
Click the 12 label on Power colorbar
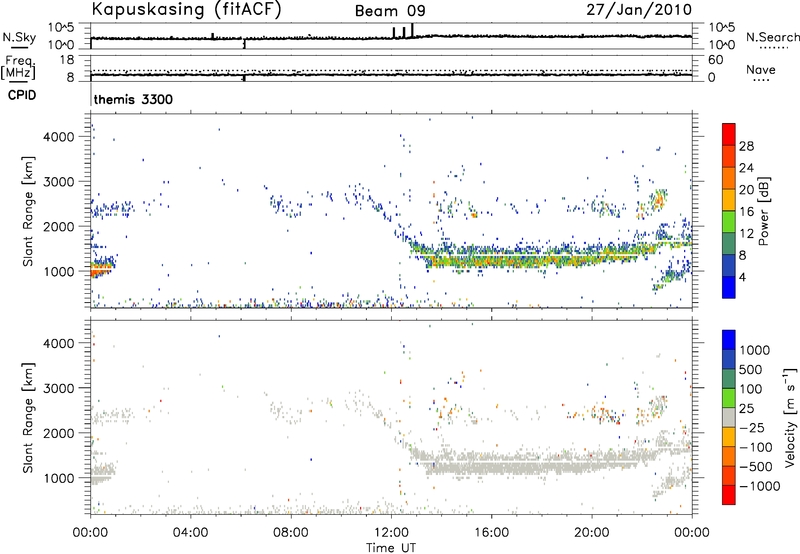tap(746, 234)
